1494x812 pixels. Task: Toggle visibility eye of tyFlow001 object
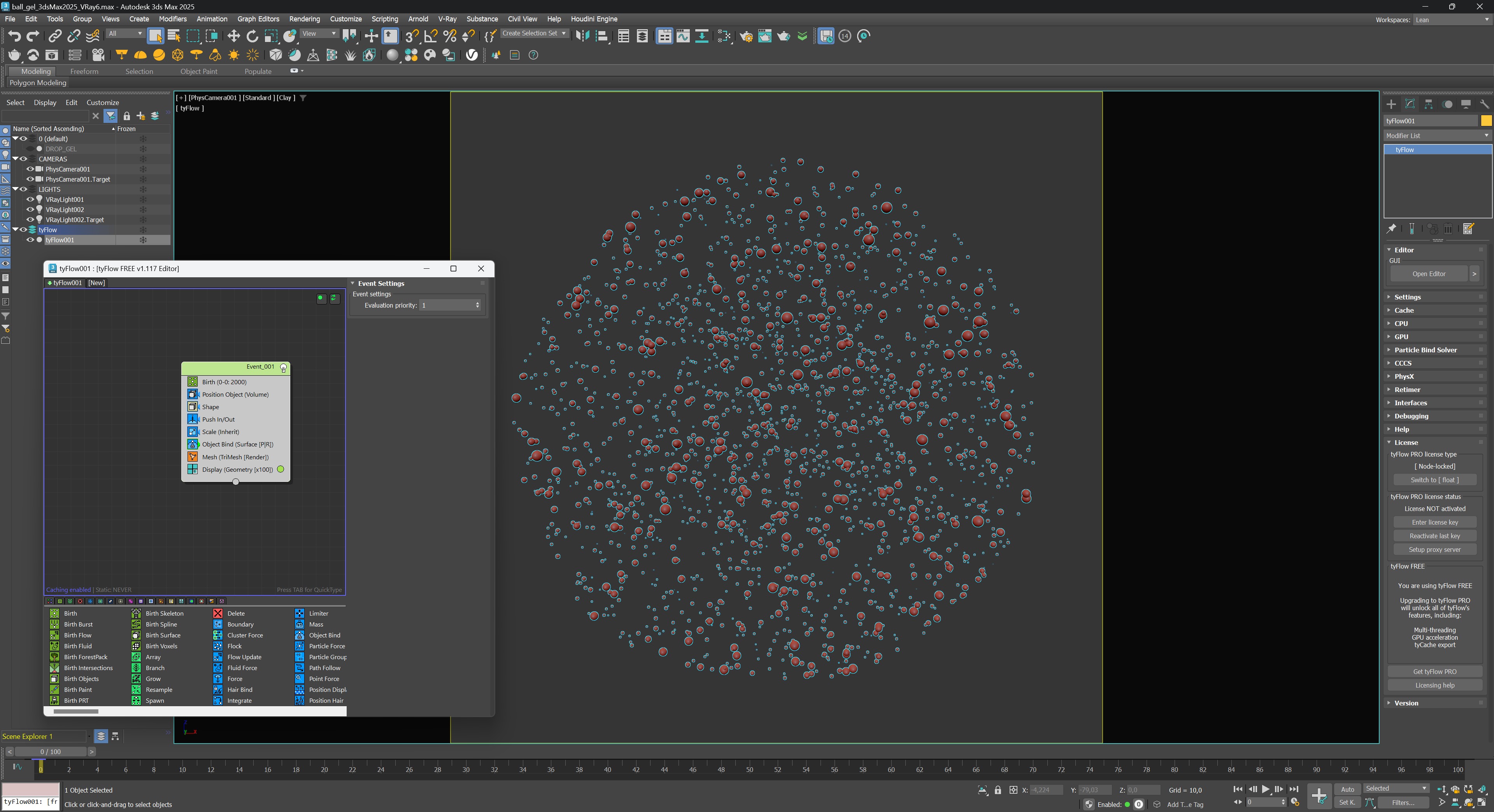coord(30,240)
